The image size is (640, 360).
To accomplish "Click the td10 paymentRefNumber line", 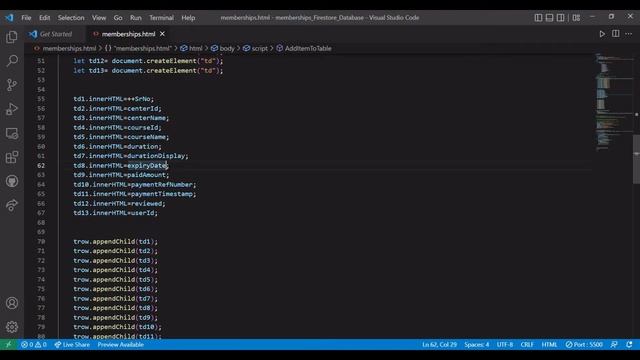I will (x=135, y=185).
